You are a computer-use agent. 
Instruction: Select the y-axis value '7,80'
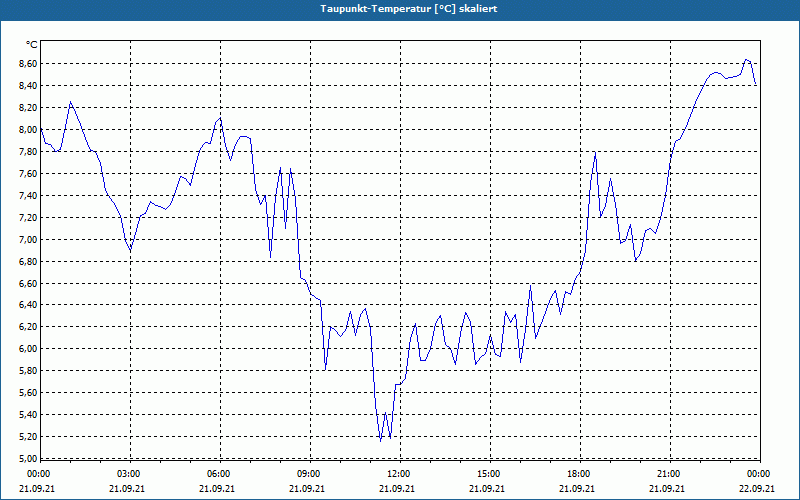[28, 152]
